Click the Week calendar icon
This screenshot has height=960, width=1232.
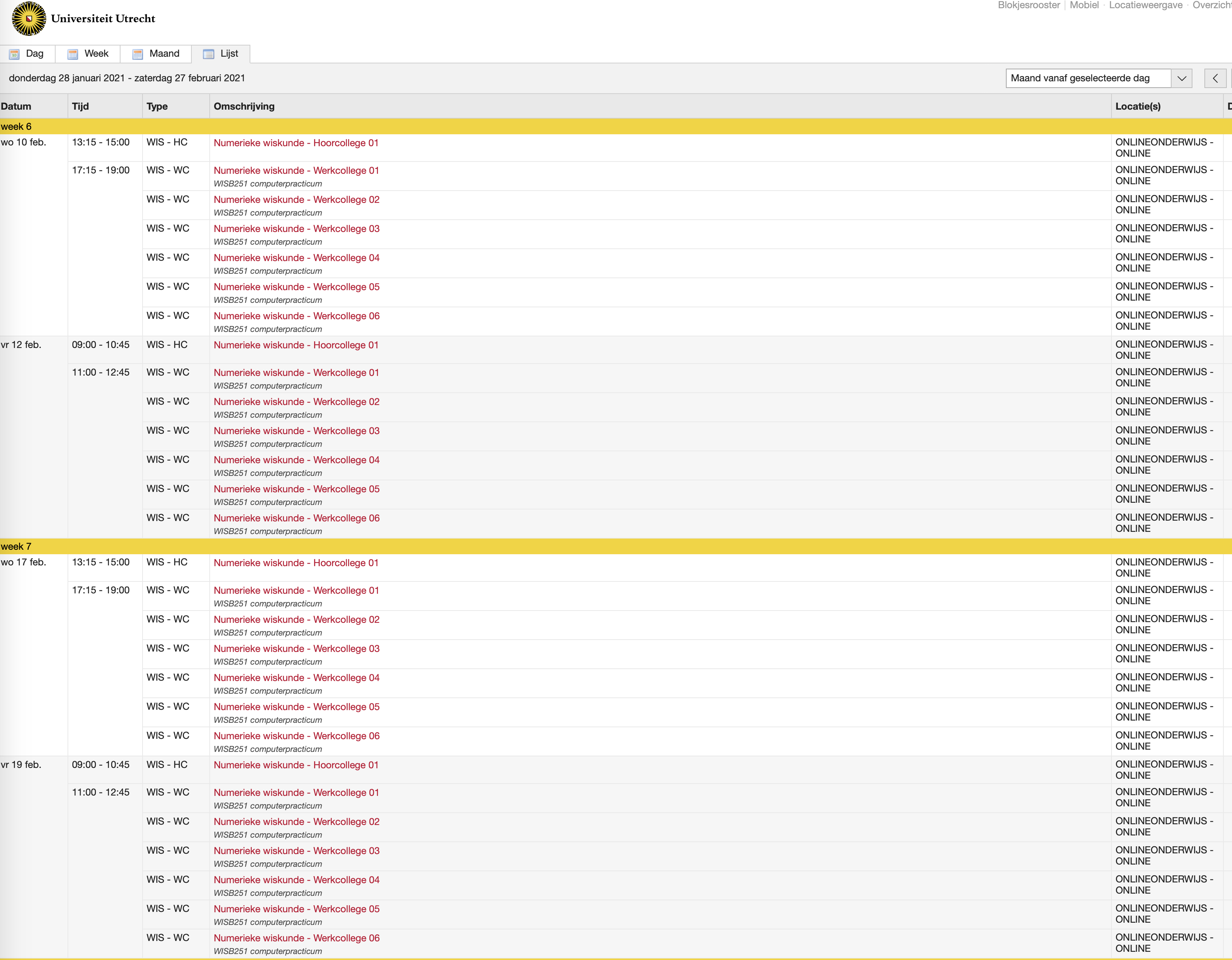(x=73, y=54)
